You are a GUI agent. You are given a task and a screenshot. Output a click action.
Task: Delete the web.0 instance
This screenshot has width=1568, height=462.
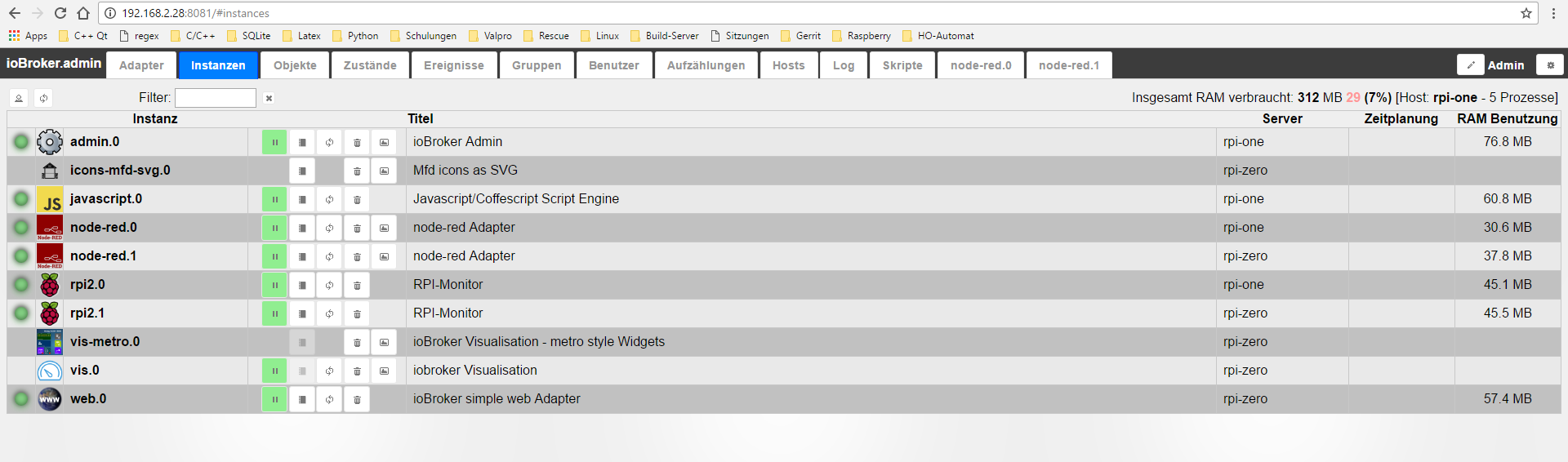(357, 399)
